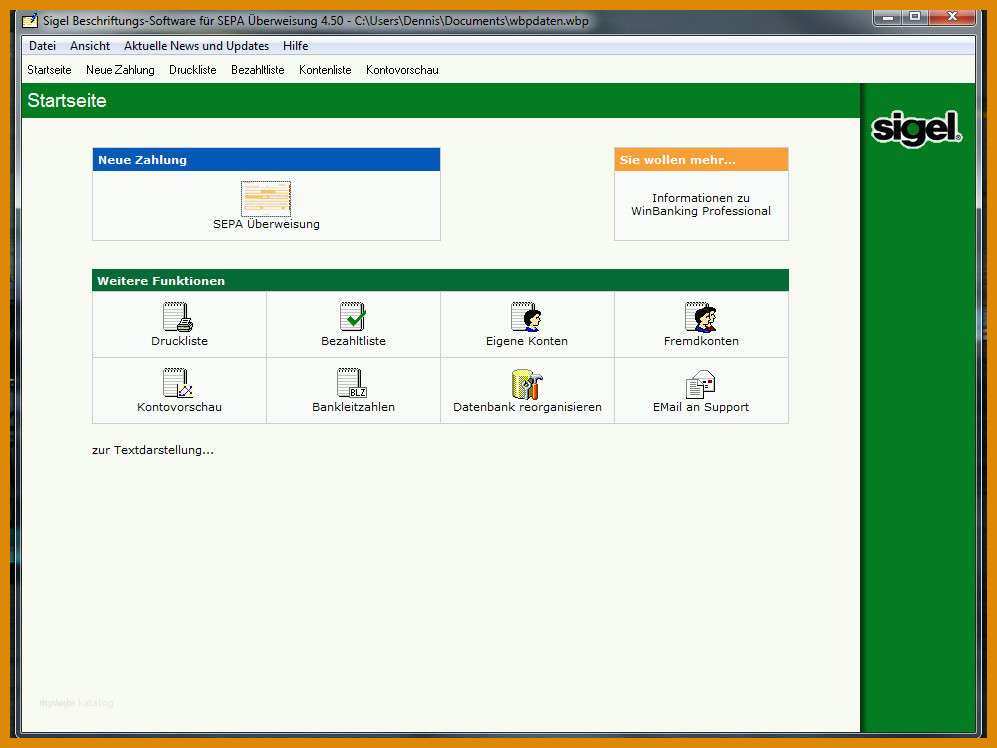Open the Kontovorschau chart icon
997x748 pixels.
(x=178, y=382)
